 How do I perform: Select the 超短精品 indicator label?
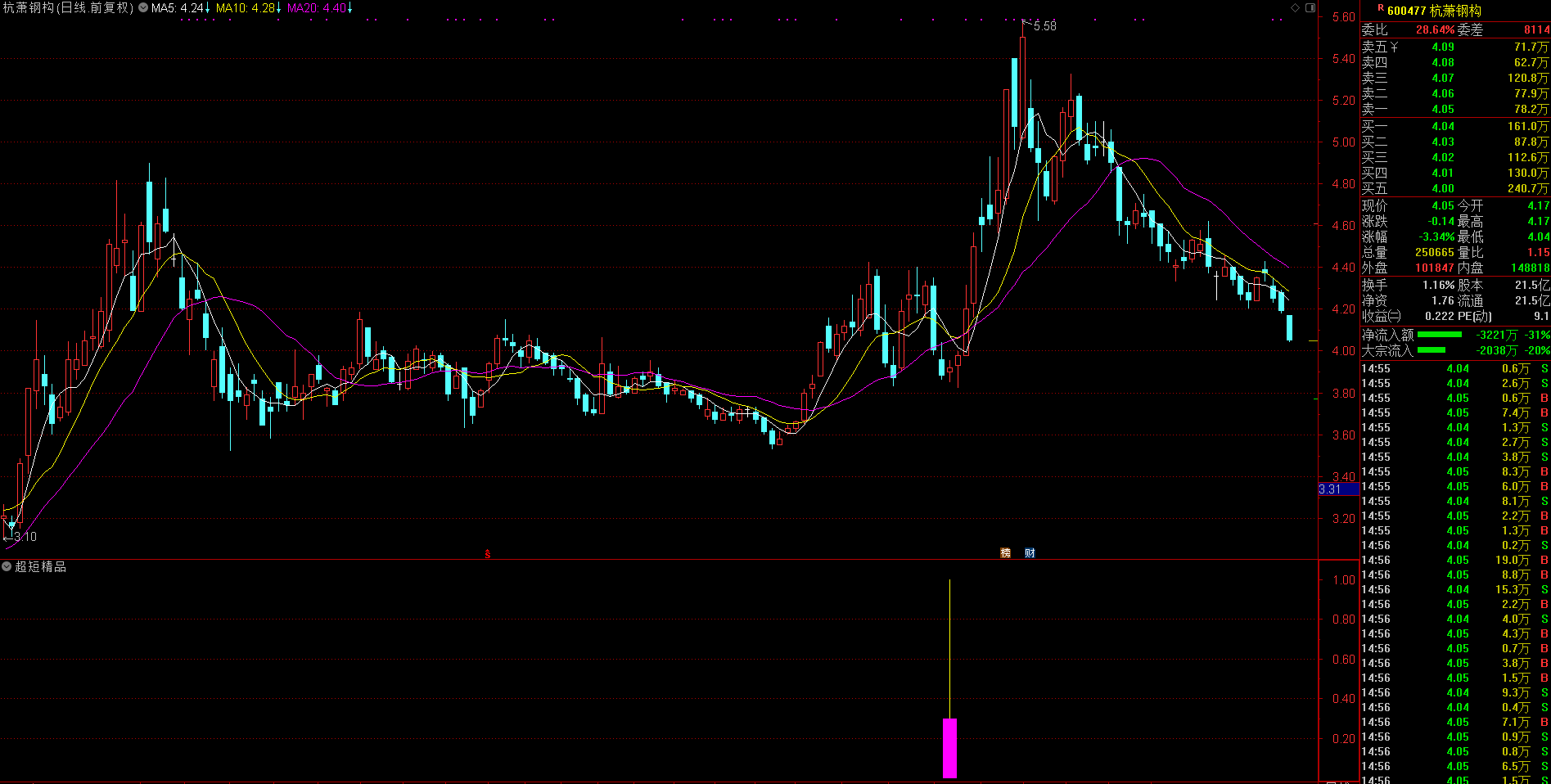[x=41, y=566]
